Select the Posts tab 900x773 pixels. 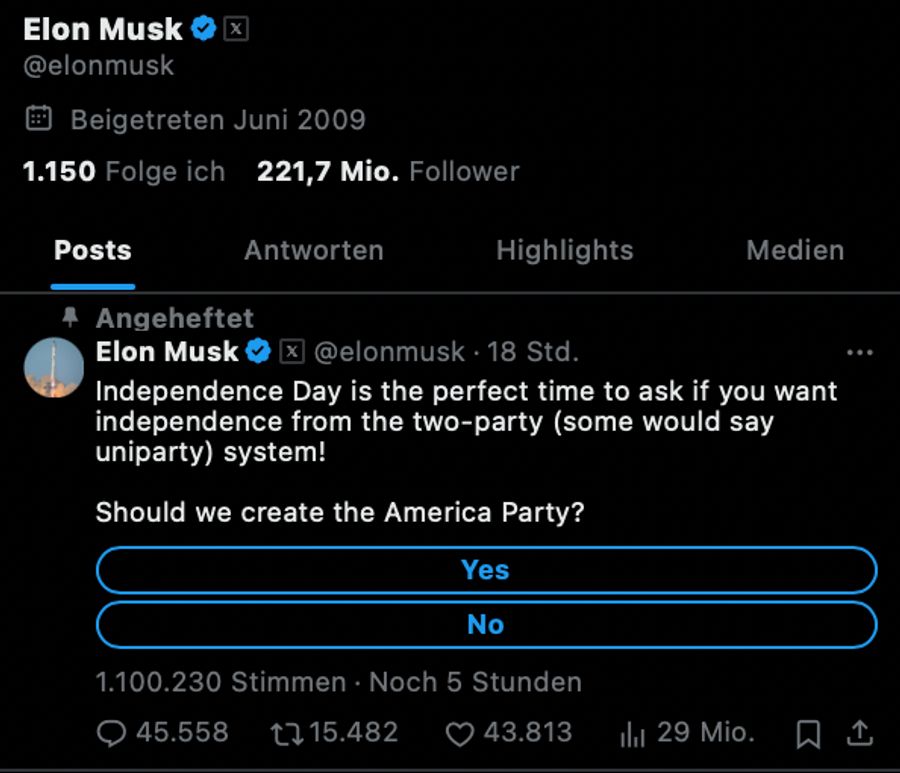click(x=93, y=251)
